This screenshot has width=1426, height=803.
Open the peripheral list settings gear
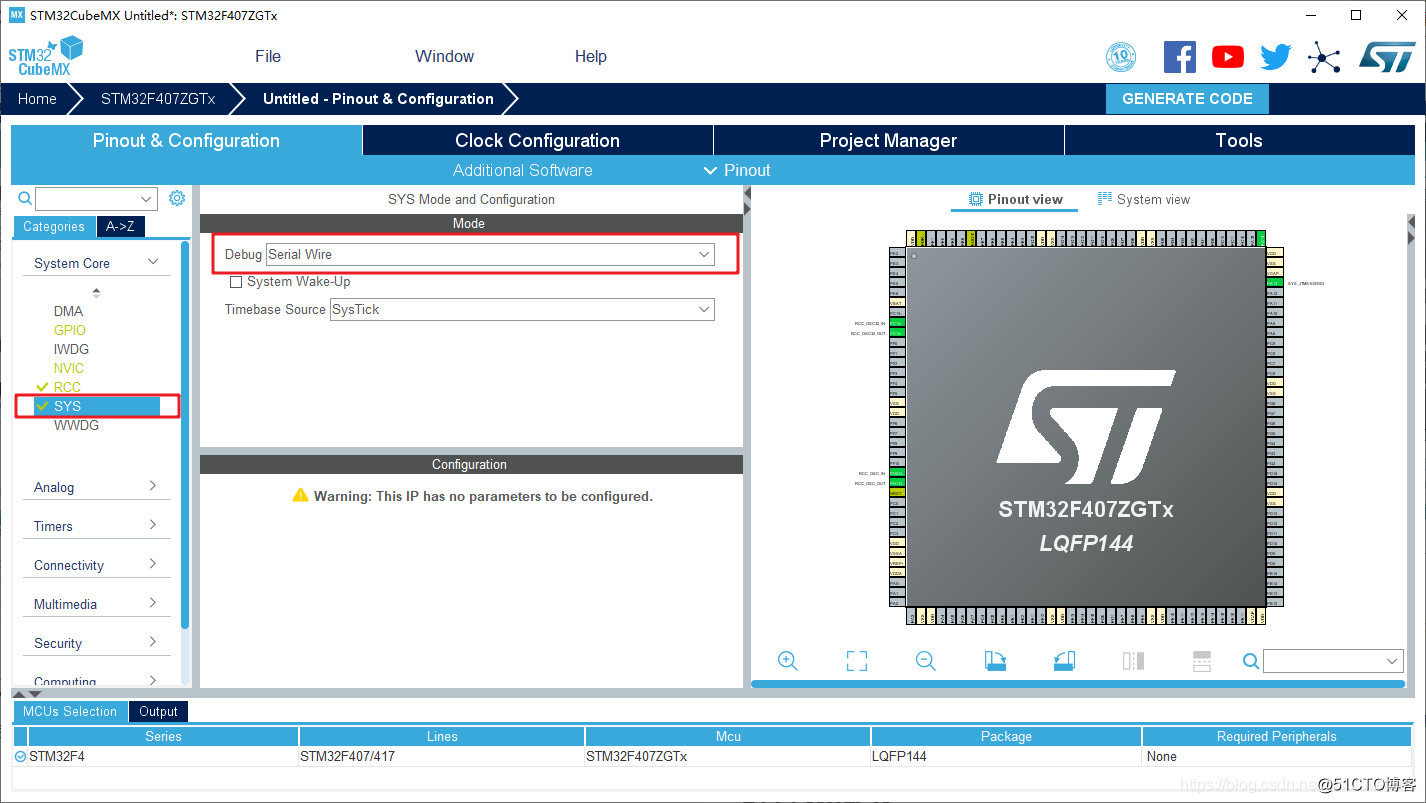[177, 198]
